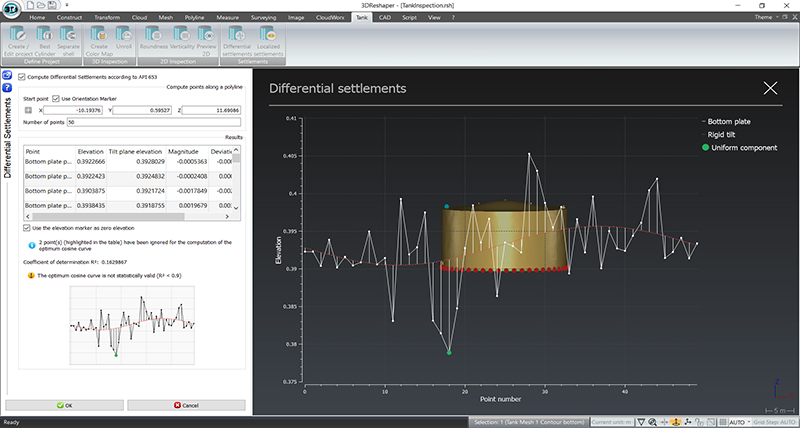Viewport: 800px width, 428px height.
Task: Click the blue help question mark icon
Action: (6, 86)
